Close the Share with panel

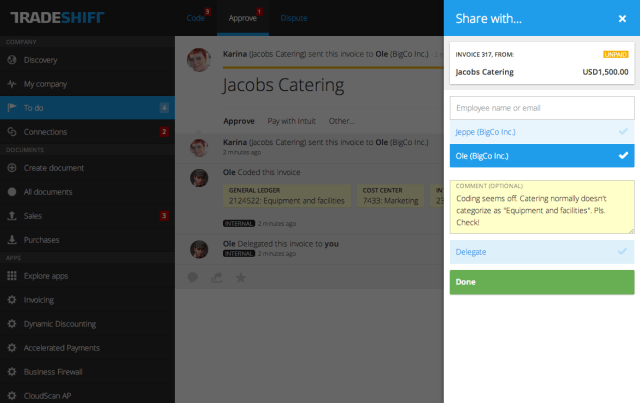622,18
